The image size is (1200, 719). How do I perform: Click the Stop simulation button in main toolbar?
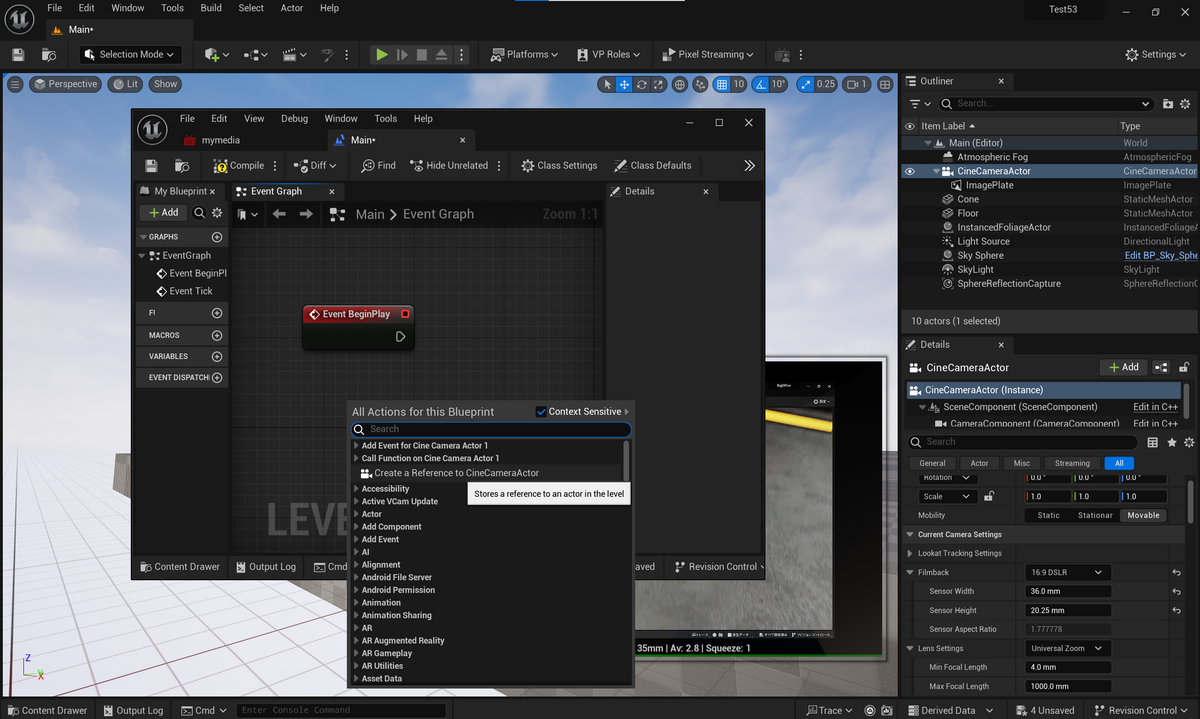[x=422, y=55]
